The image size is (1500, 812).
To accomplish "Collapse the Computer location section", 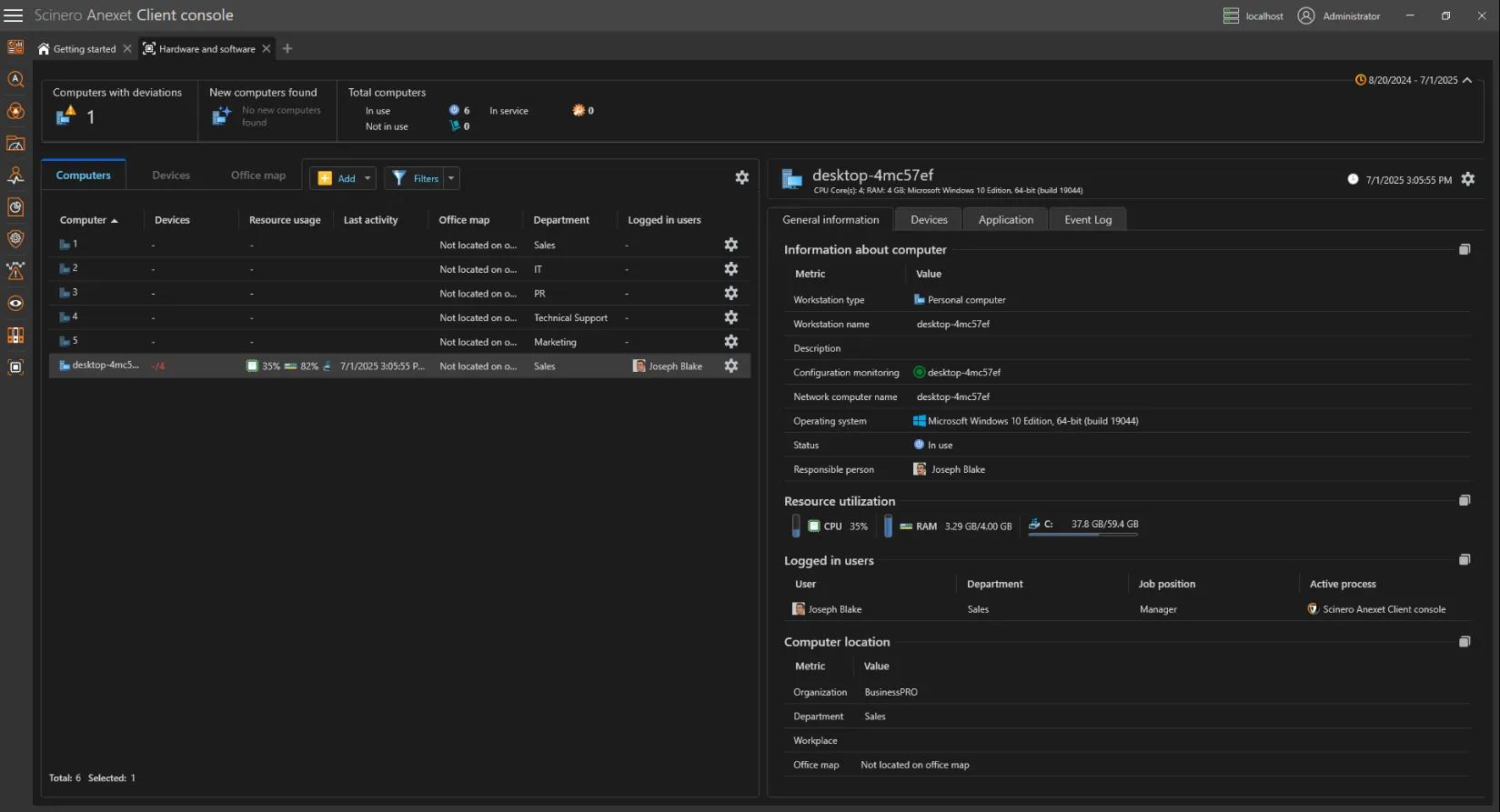I will [1465, 641].
